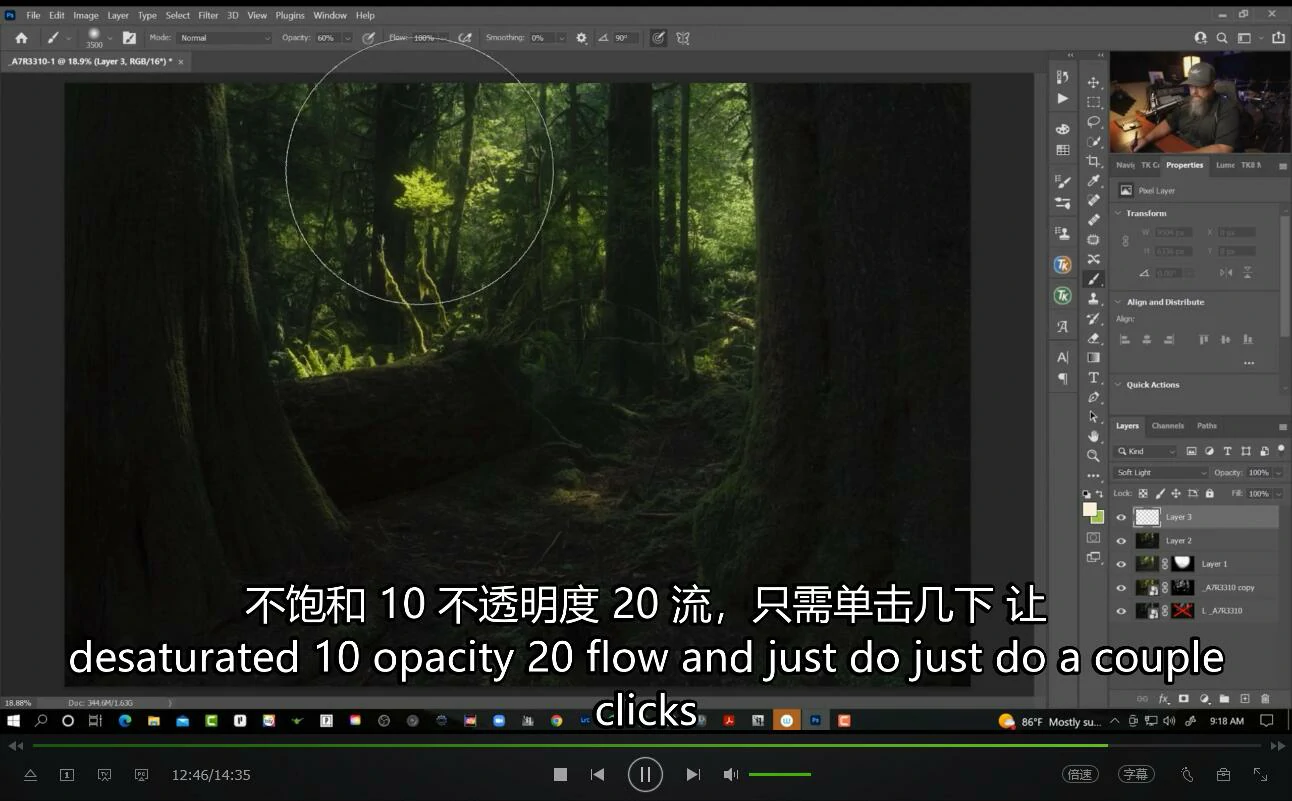Delete layer using trash icon
Image resolution: width=1292 pixels, height=801 pixels.
tap(1265, 699)
